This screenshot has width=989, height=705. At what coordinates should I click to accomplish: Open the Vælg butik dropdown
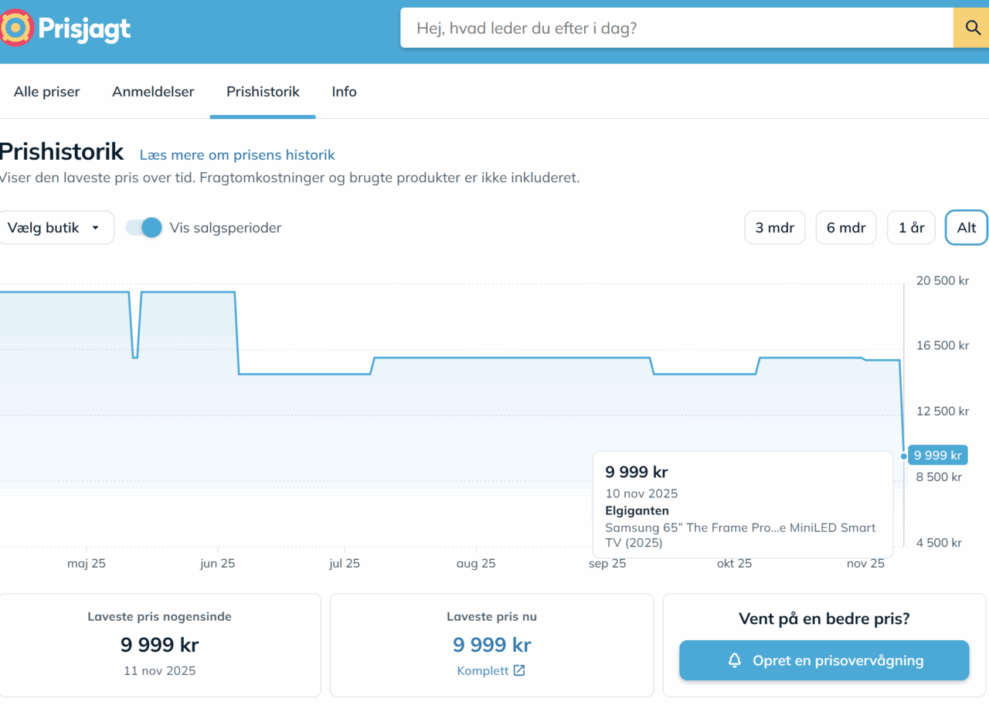click(x=54, y=228)
